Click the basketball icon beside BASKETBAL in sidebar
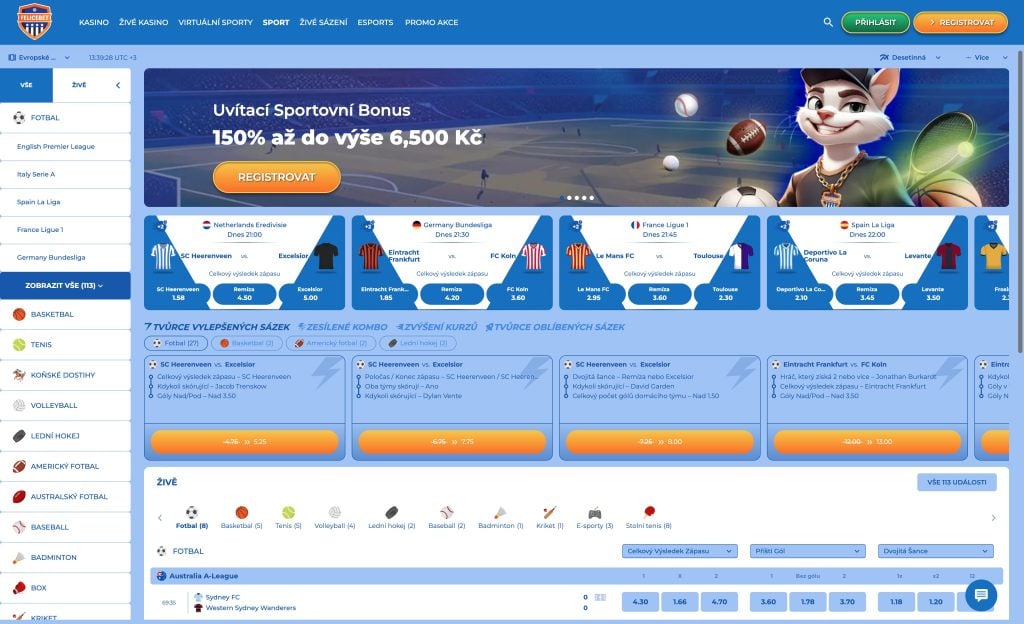This screenshot has width=1024, height=624. (x=19, y=315)
